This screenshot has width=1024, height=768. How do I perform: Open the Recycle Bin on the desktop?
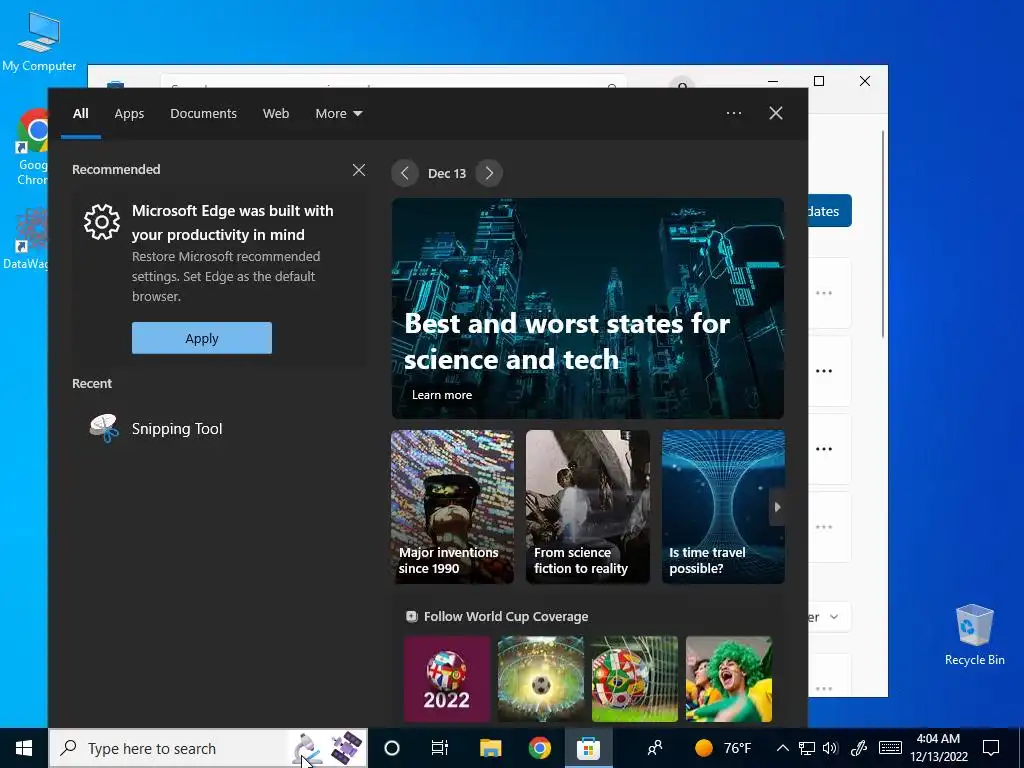(974, 633)
